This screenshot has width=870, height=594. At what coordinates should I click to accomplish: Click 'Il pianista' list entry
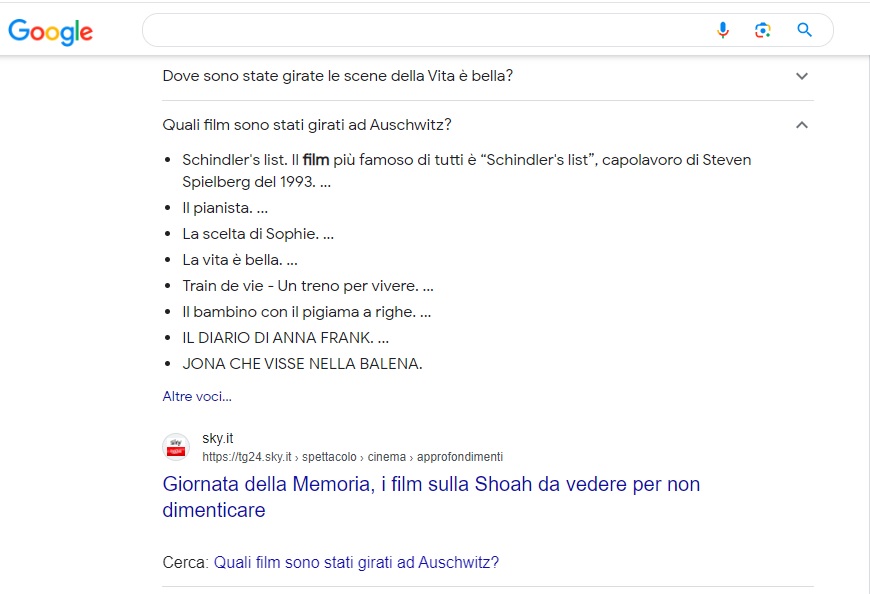pos(225,208)
